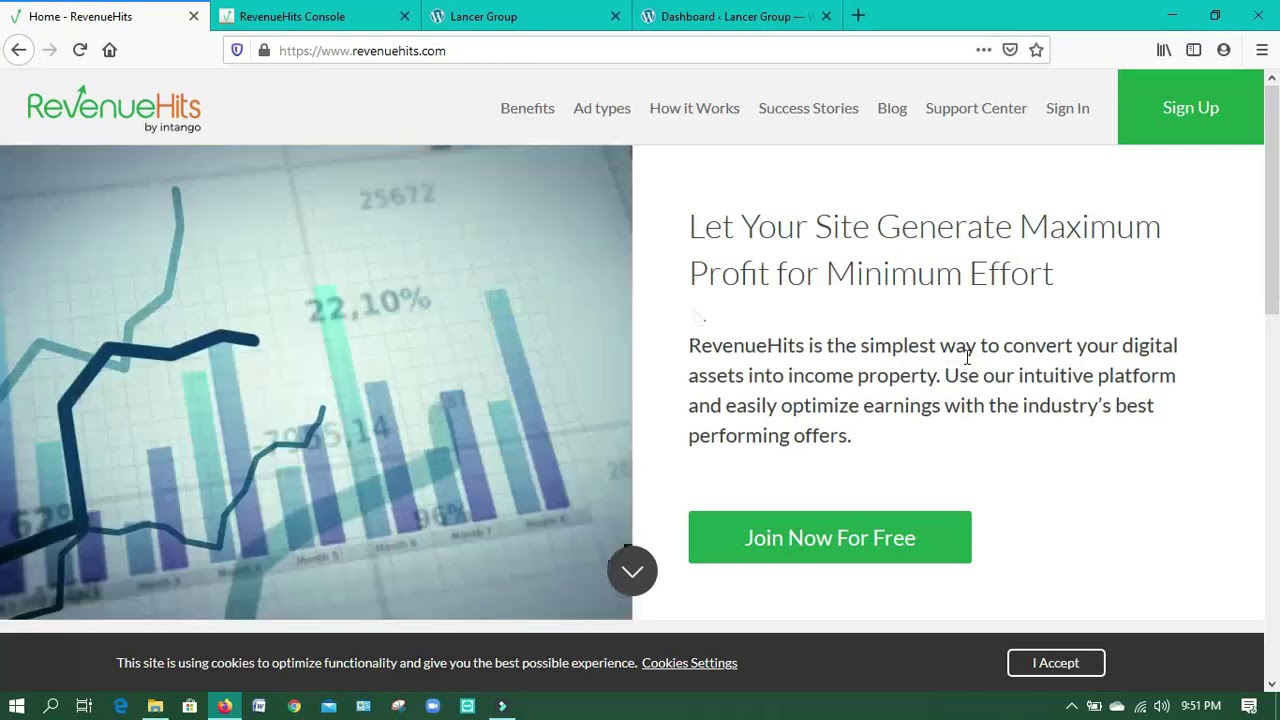This screenshot has height=720, width=1280.
Task: Open Task View on taskbar
Action: (x=84, y=706)
